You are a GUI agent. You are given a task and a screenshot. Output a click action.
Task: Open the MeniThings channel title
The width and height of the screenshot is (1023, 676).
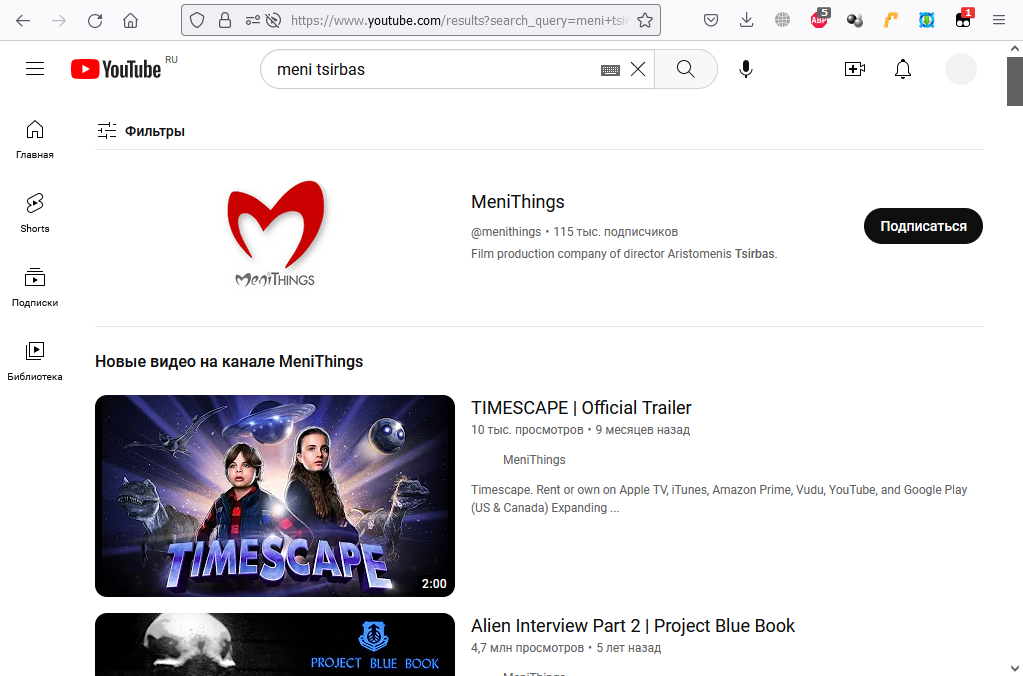[x=517, y=202]
